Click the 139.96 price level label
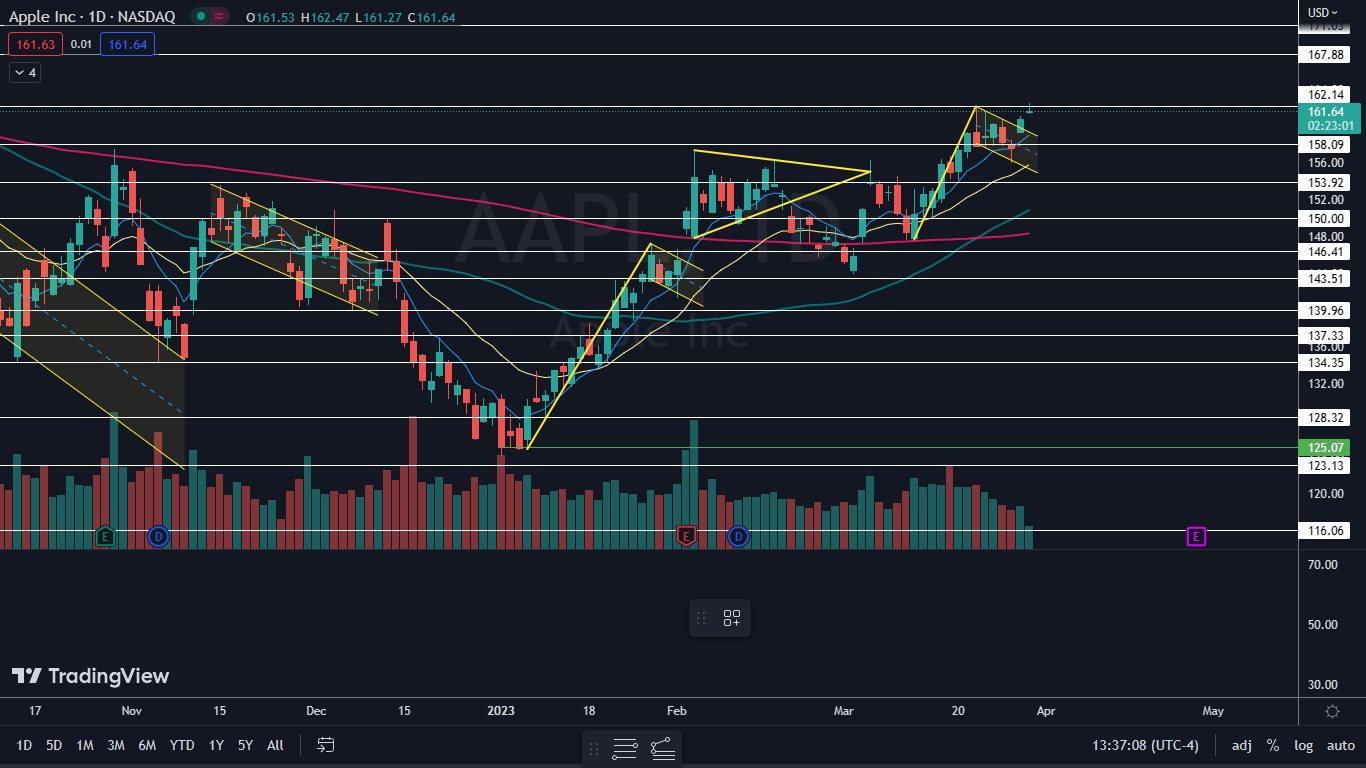The width and height of the screenshot is (1366, 768). (1326, 311)
